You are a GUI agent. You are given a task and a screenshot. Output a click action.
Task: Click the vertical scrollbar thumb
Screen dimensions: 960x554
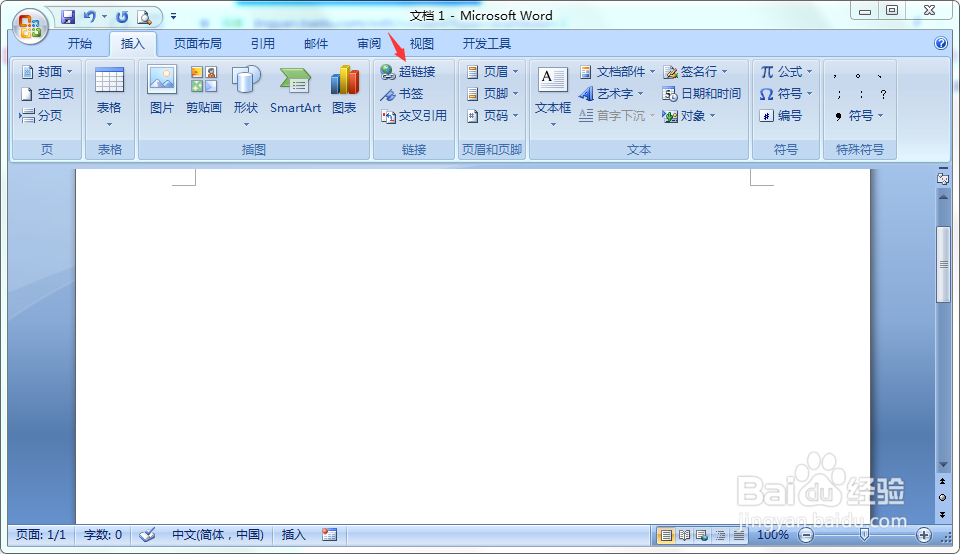tap(943, 264)
